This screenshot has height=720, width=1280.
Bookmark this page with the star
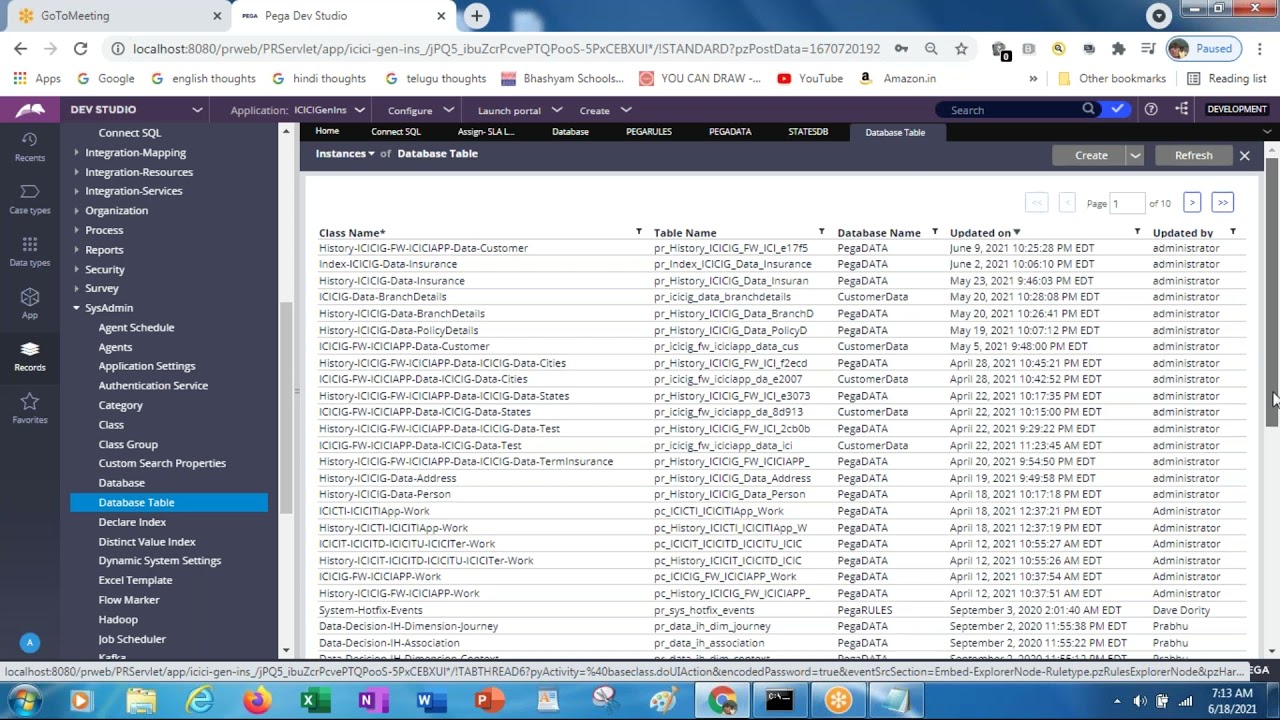click(x=961, y=48)
